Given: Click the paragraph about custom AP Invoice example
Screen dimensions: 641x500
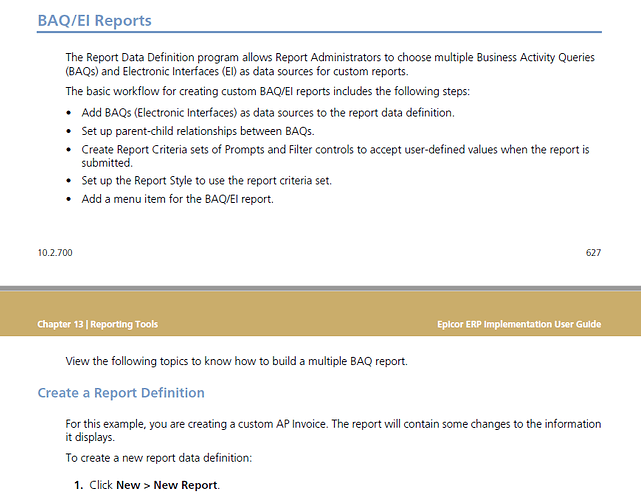Looking at the screenshot, I should [333, 430].
